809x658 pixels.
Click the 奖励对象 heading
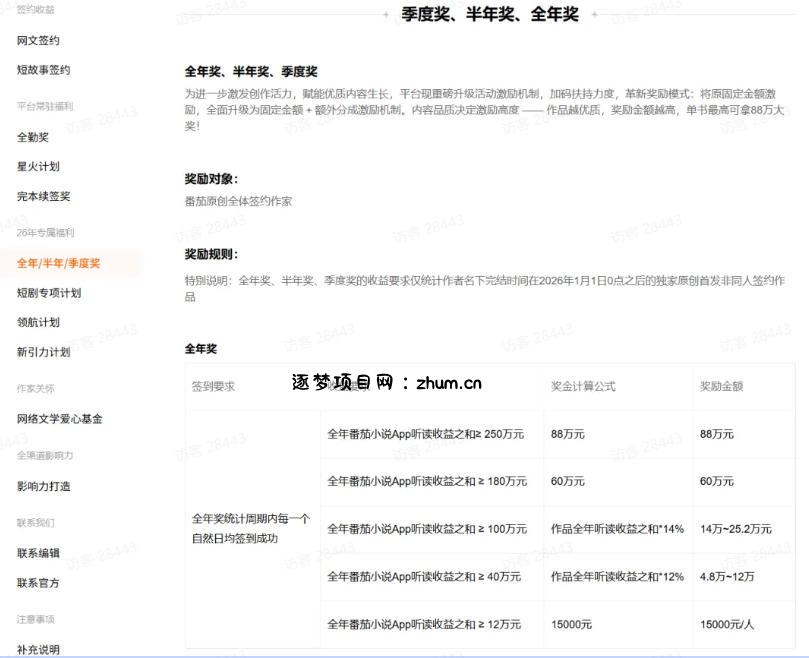click(212, 179)
